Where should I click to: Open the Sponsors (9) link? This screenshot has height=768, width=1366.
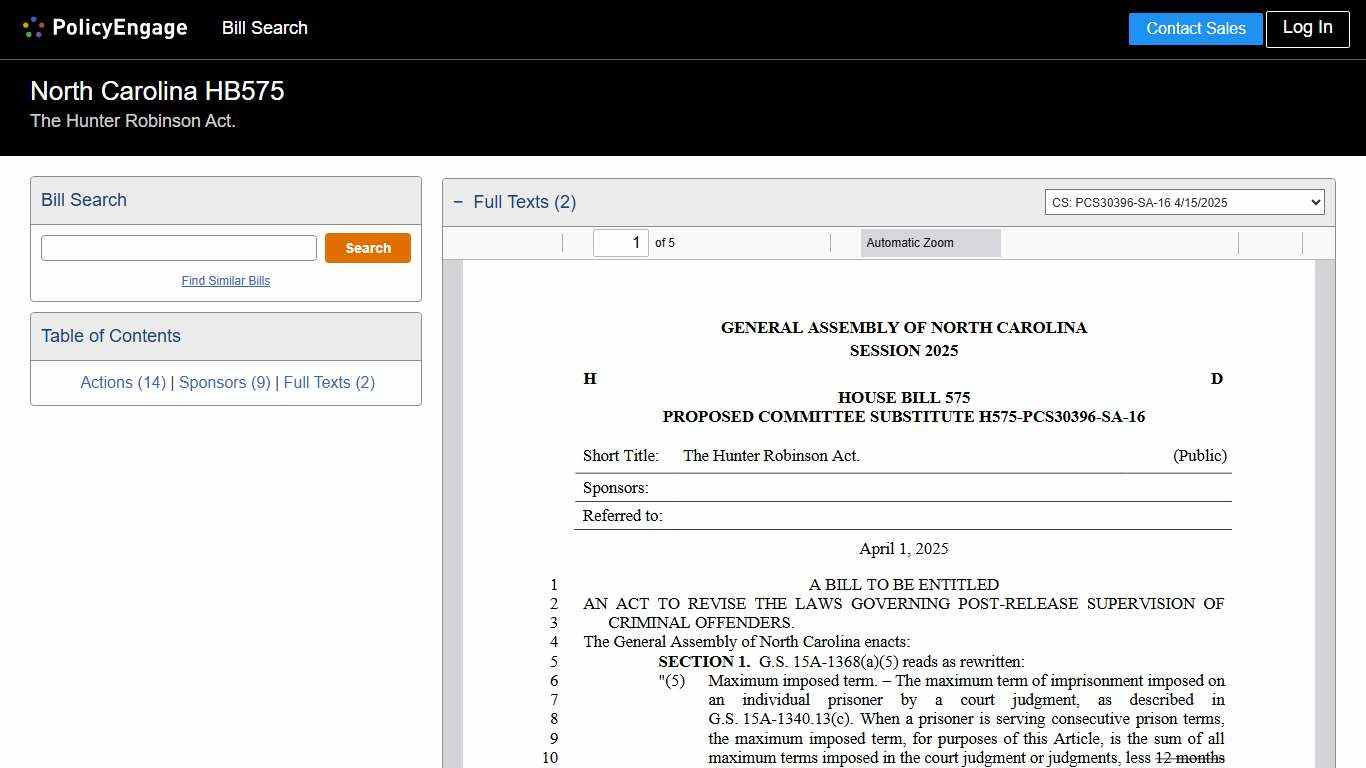tap(224, 382)
